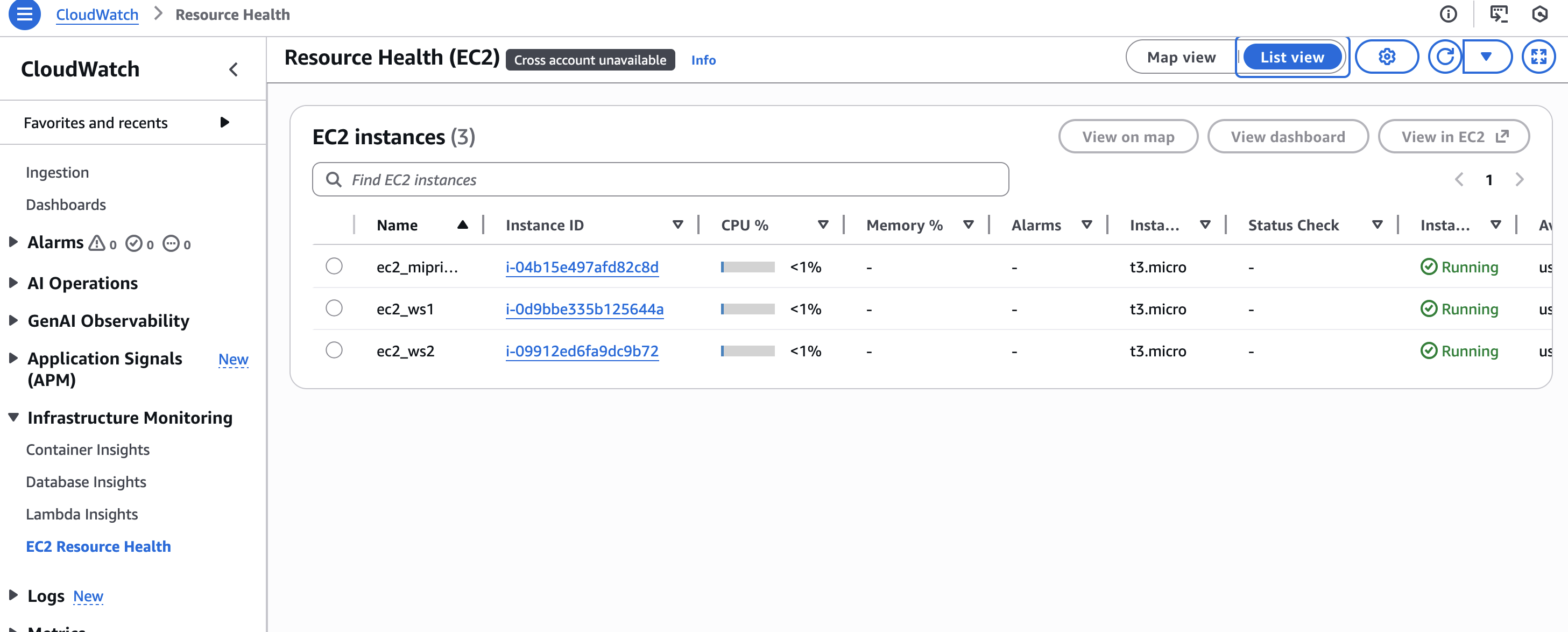1568x632 pixels.
Task: Open instance link i-0d9bbe335b125644a
Action: pyautogui.click(x=584, y=310)
